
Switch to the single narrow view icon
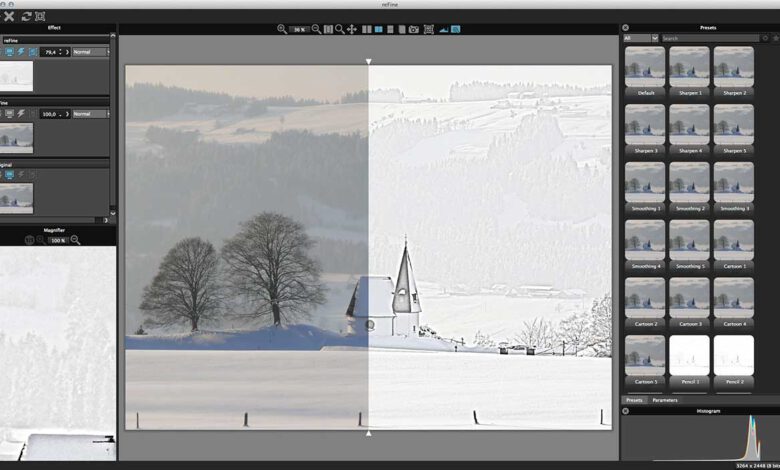[x=390, y=29]
